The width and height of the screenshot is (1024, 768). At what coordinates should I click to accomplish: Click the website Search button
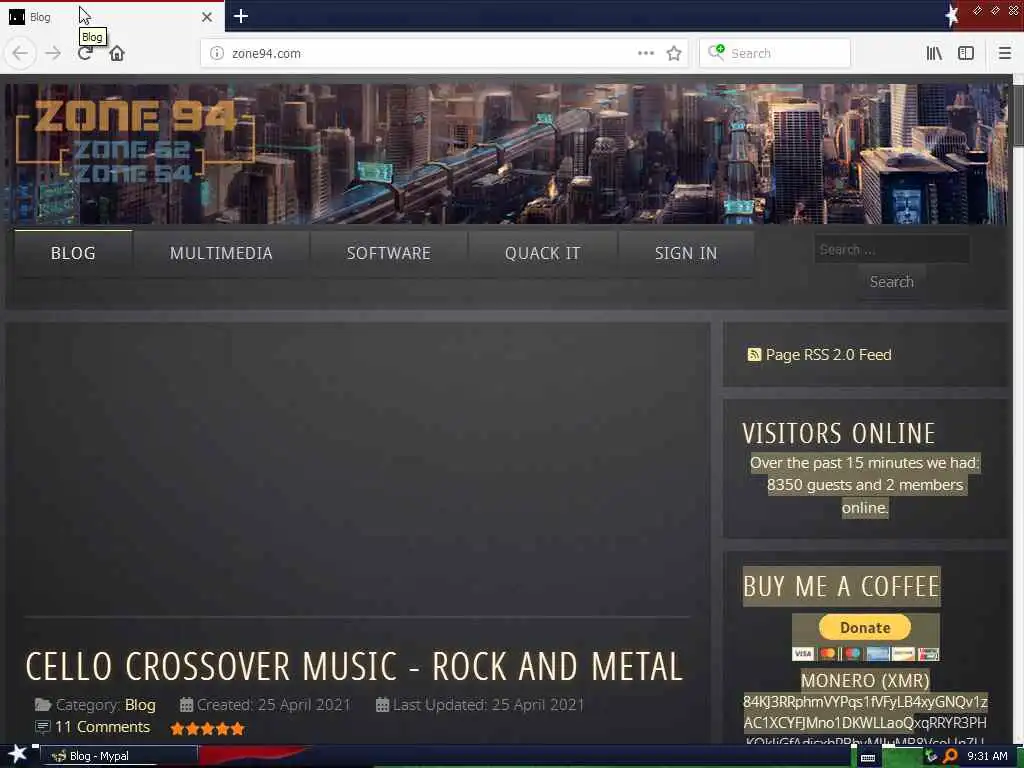pos(891,281)
